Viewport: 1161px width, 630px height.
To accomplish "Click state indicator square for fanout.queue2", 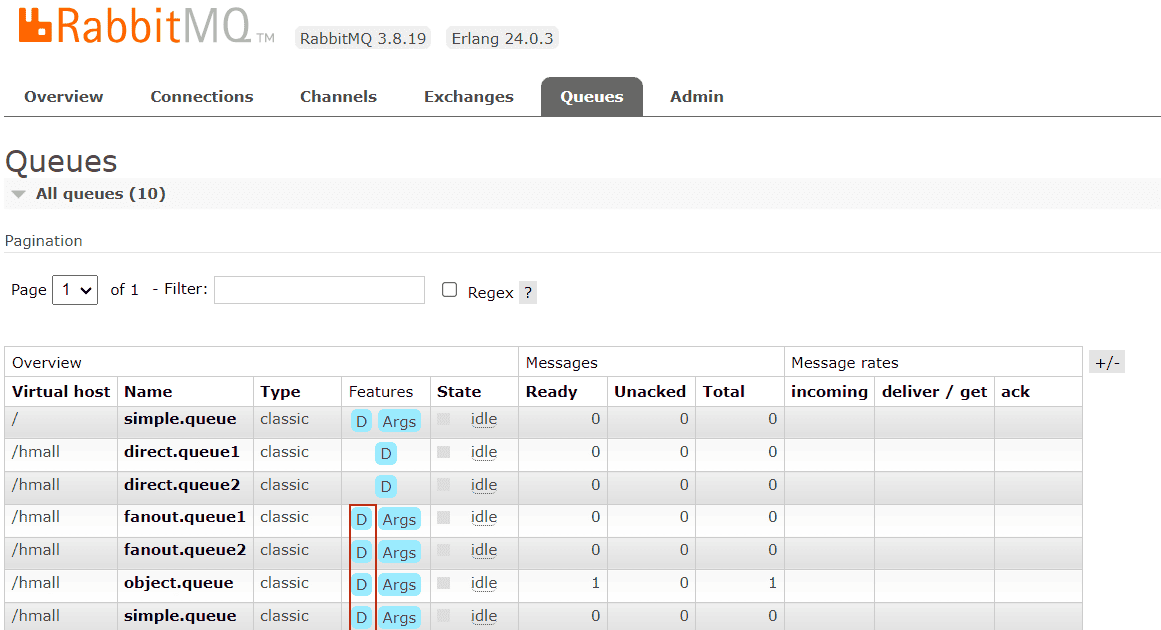I will coord(444,551).
